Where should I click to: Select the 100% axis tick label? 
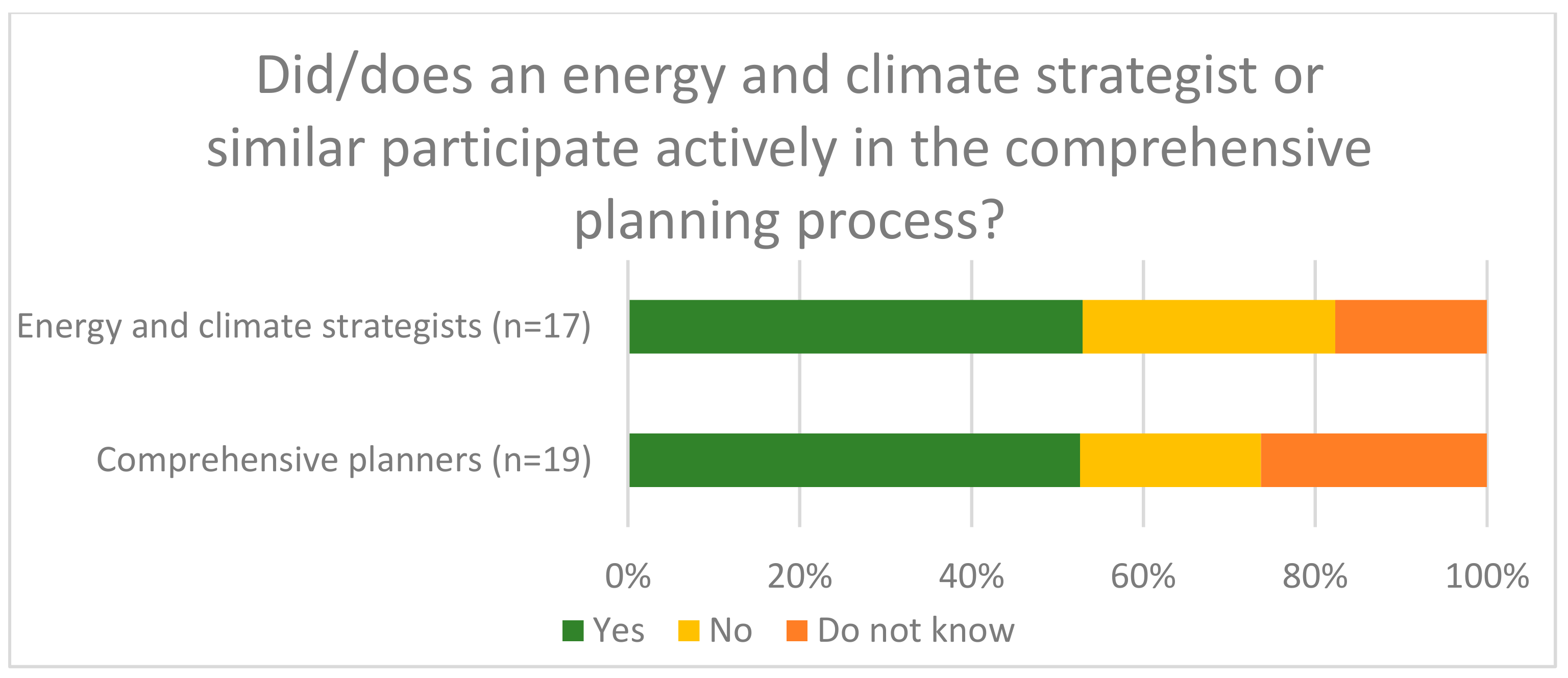[x=1486, y=576]
